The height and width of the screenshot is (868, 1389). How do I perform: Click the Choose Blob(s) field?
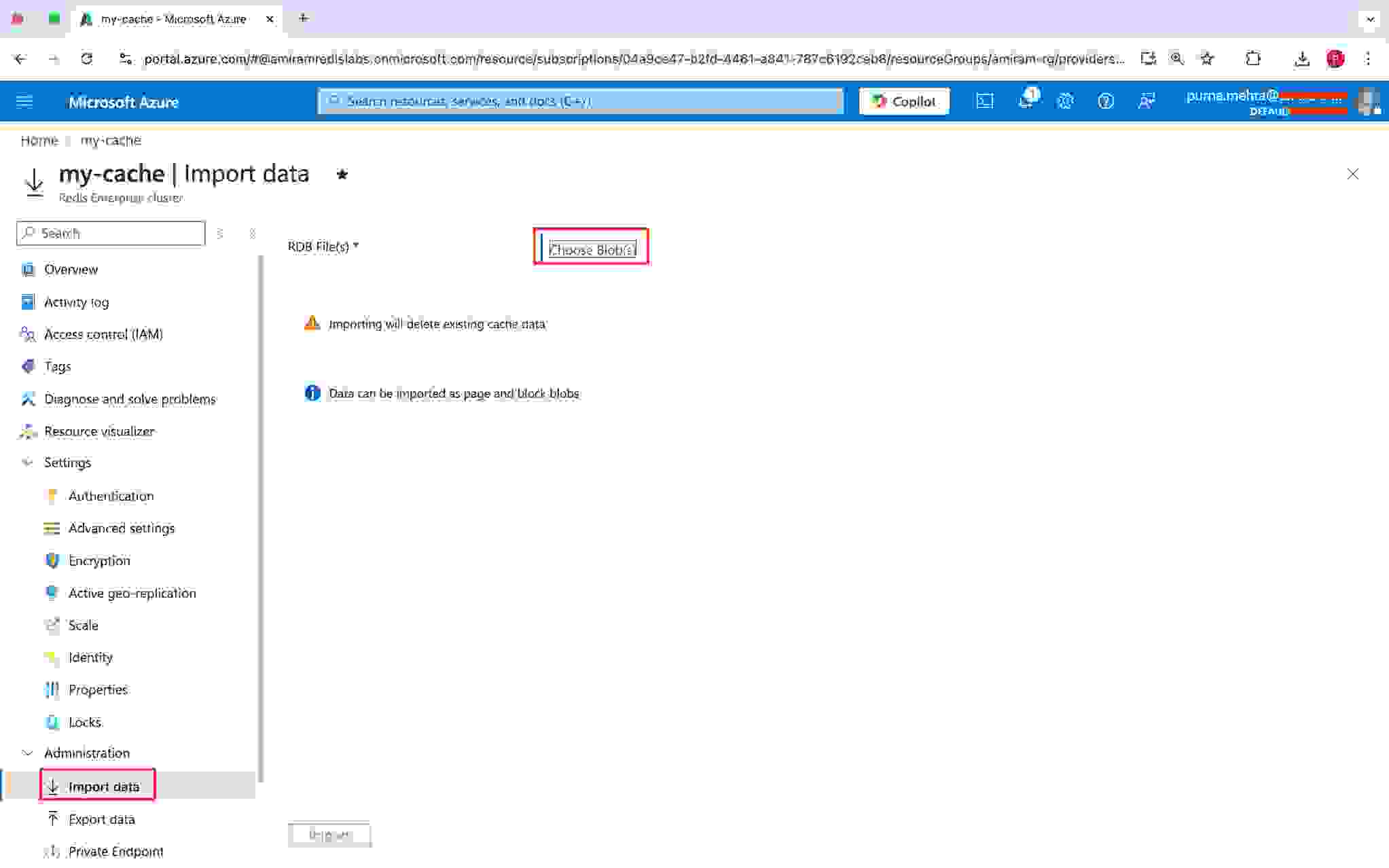592,249
